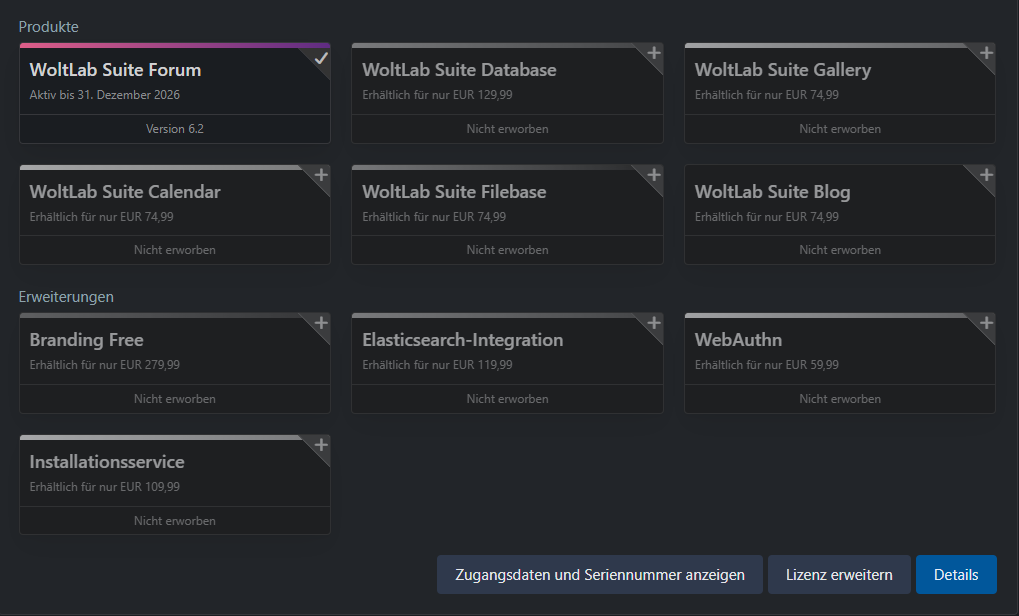The height and width of the screenshot is (616, 1019).
Task: Click the plus icon on WoltLab Suite Database
Action: coord(654,54)
